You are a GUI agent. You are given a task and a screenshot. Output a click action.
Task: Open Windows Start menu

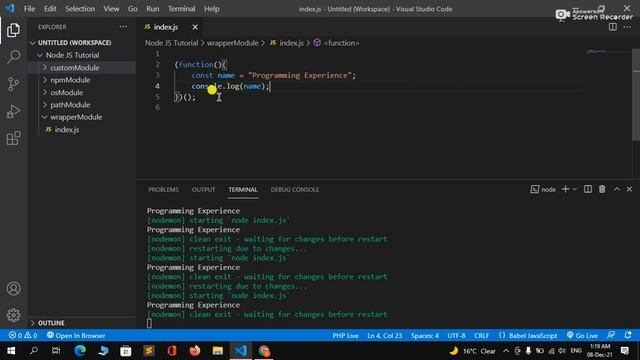[11, 351]
